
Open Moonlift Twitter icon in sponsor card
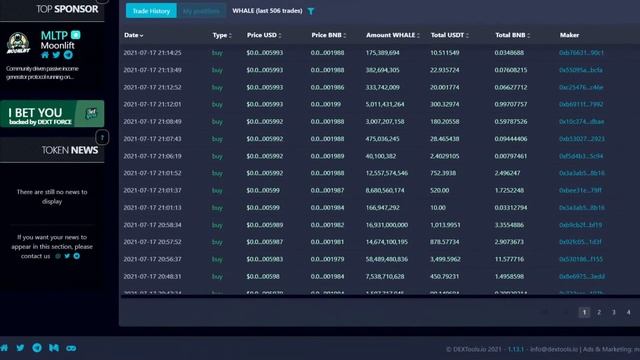(x=56, y=55)
